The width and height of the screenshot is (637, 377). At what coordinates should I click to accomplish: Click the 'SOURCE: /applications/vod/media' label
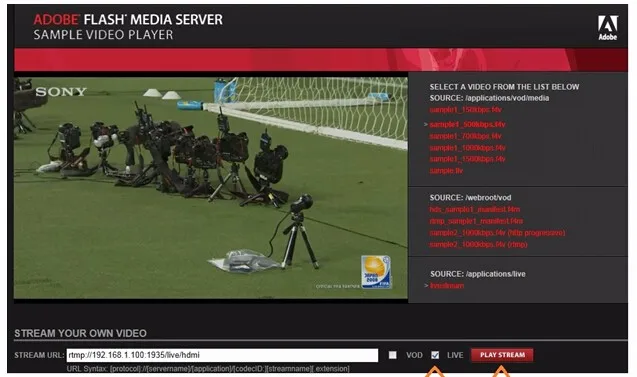(489, 98)
